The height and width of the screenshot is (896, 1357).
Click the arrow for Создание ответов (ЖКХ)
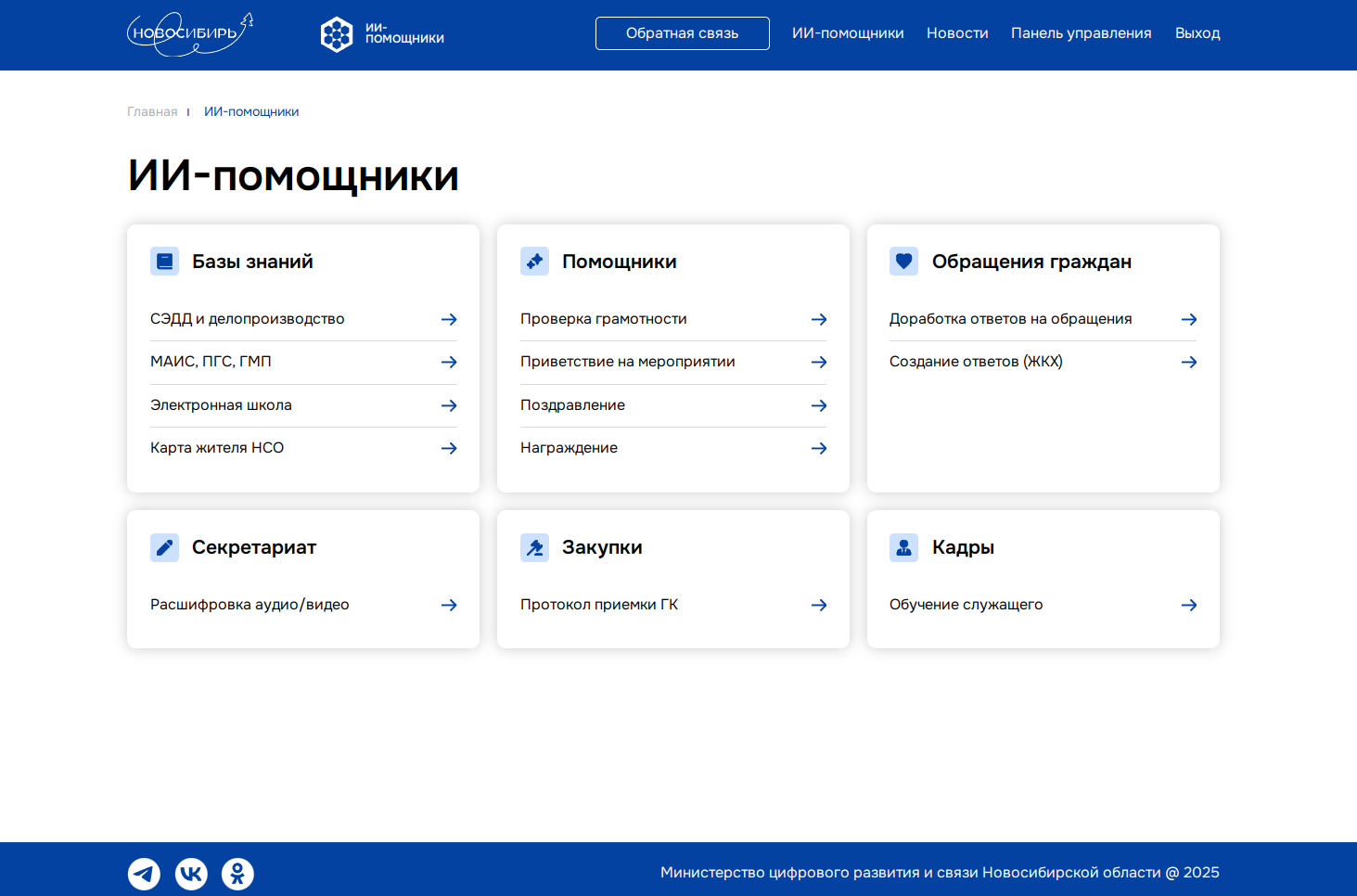[x=1189, y=362]
